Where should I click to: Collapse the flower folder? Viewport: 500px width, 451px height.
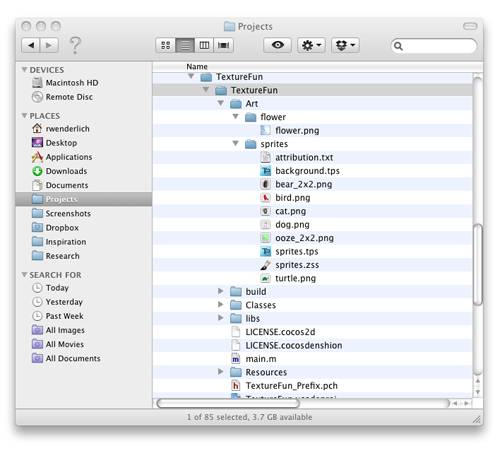pyautogui.click(x=236, y=116)
